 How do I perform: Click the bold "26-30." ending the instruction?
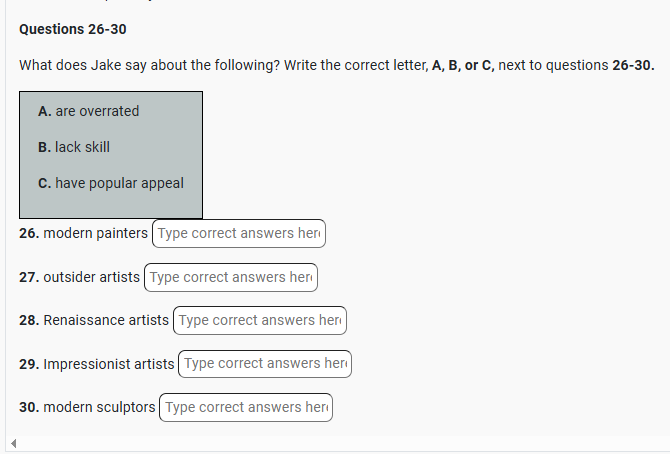click(633, 65)
